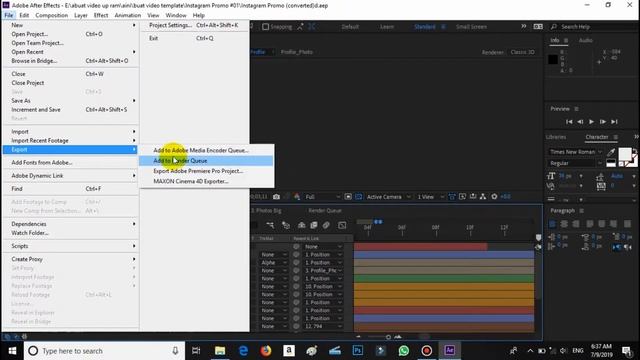Jump to last frame in Preview
The width and height of the screenshot is (640, 360).
click(614, 122)
